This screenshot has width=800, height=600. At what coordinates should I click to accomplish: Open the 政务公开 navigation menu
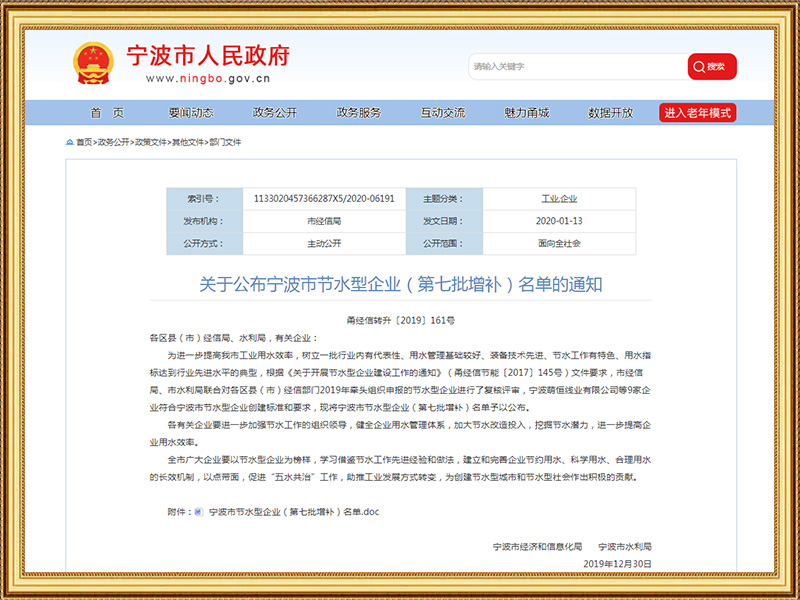[274, 113]
